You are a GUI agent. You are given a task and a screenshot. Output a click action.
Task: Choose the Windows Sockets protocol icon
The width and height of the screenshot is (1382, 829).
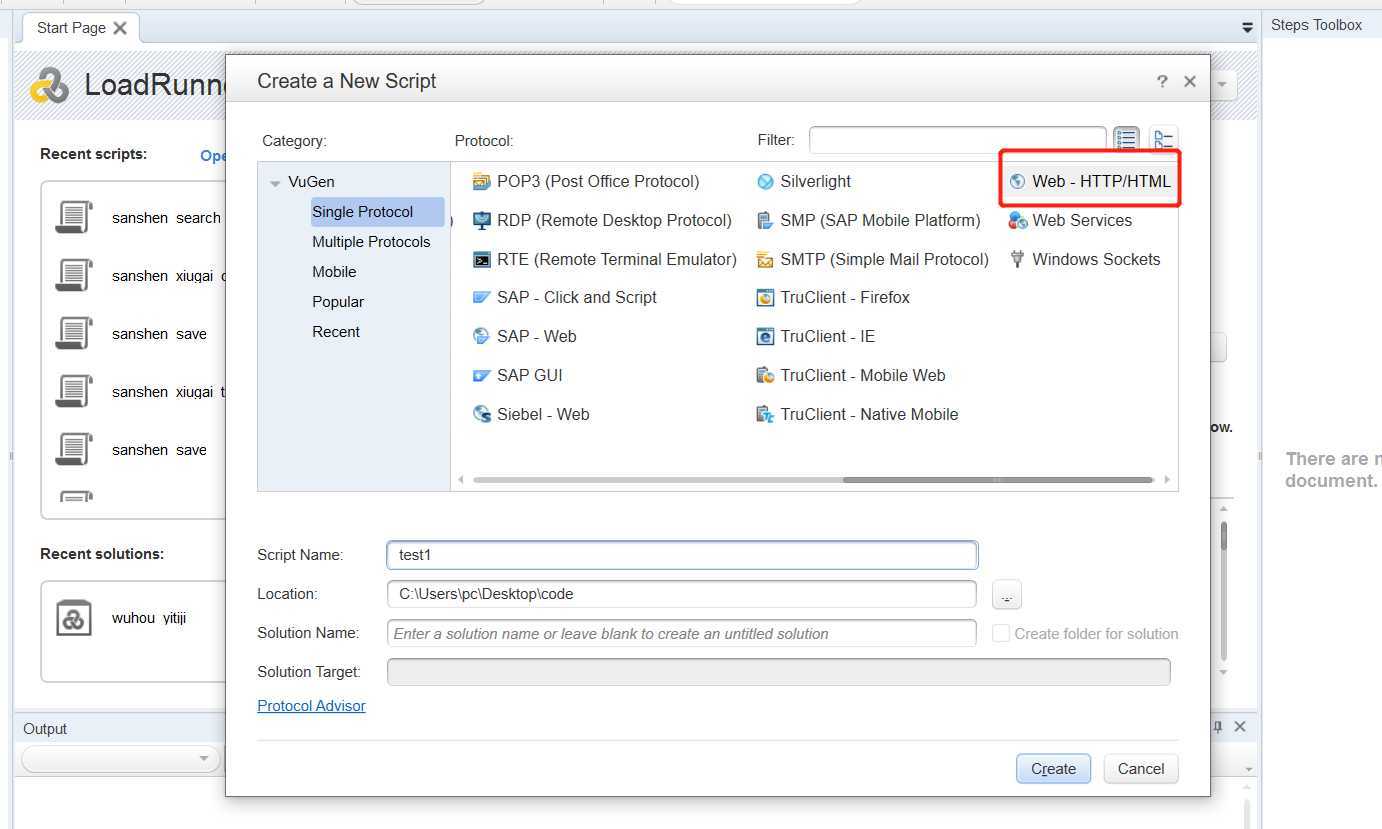pos(1018,259)
